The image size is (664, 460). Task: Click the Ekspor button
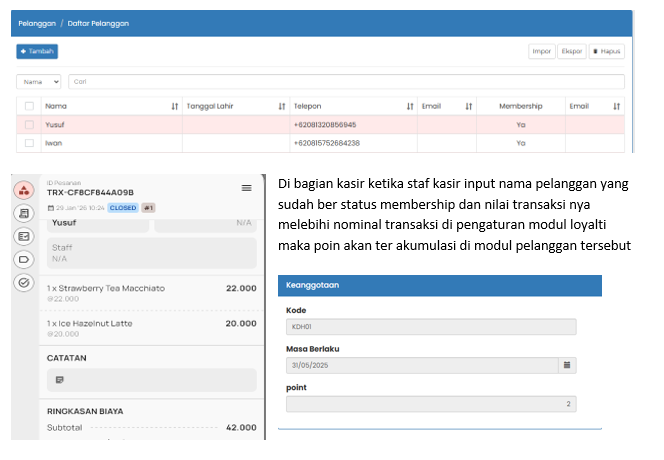point(572,51)
